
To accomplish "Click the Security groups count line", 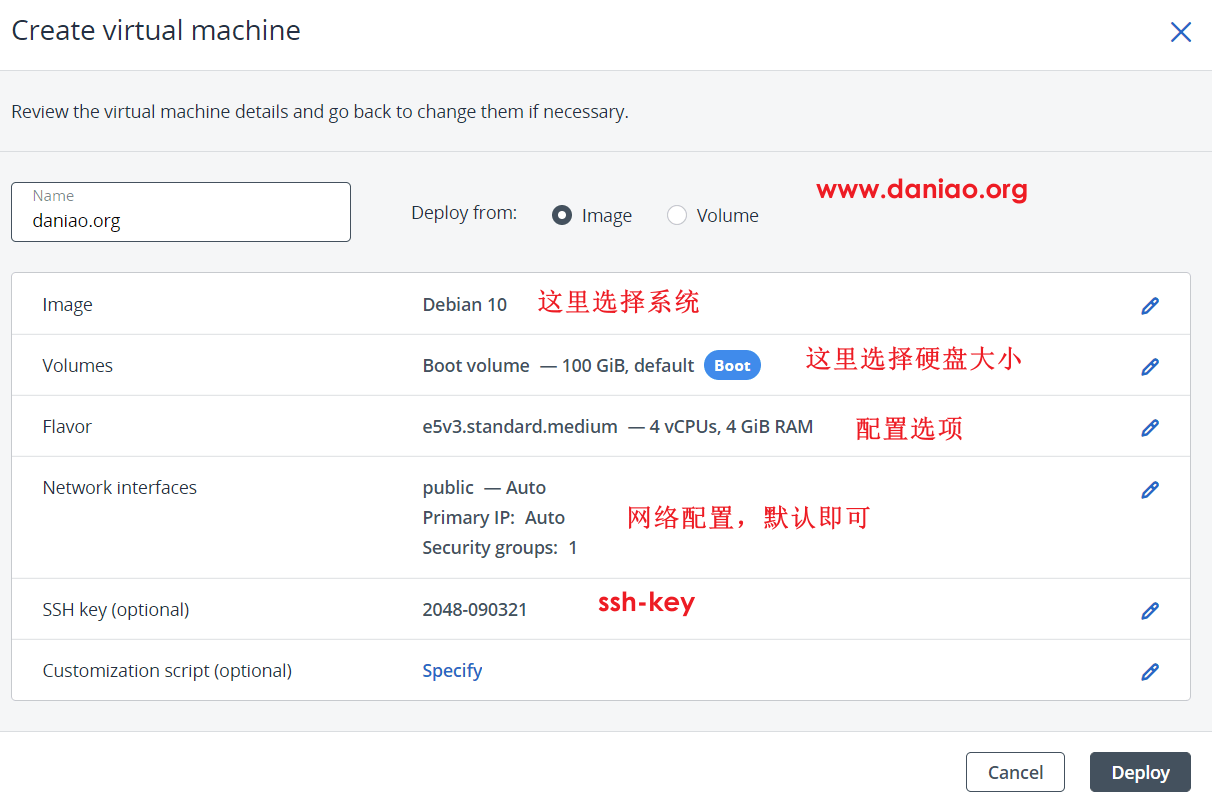I will (x=499, y=548).
